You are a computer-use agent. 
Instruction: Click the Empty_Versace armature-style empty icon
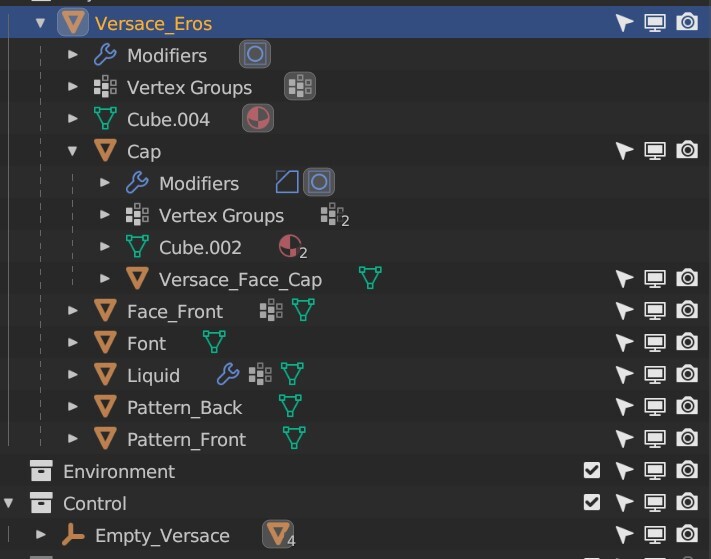coord(73,535)
